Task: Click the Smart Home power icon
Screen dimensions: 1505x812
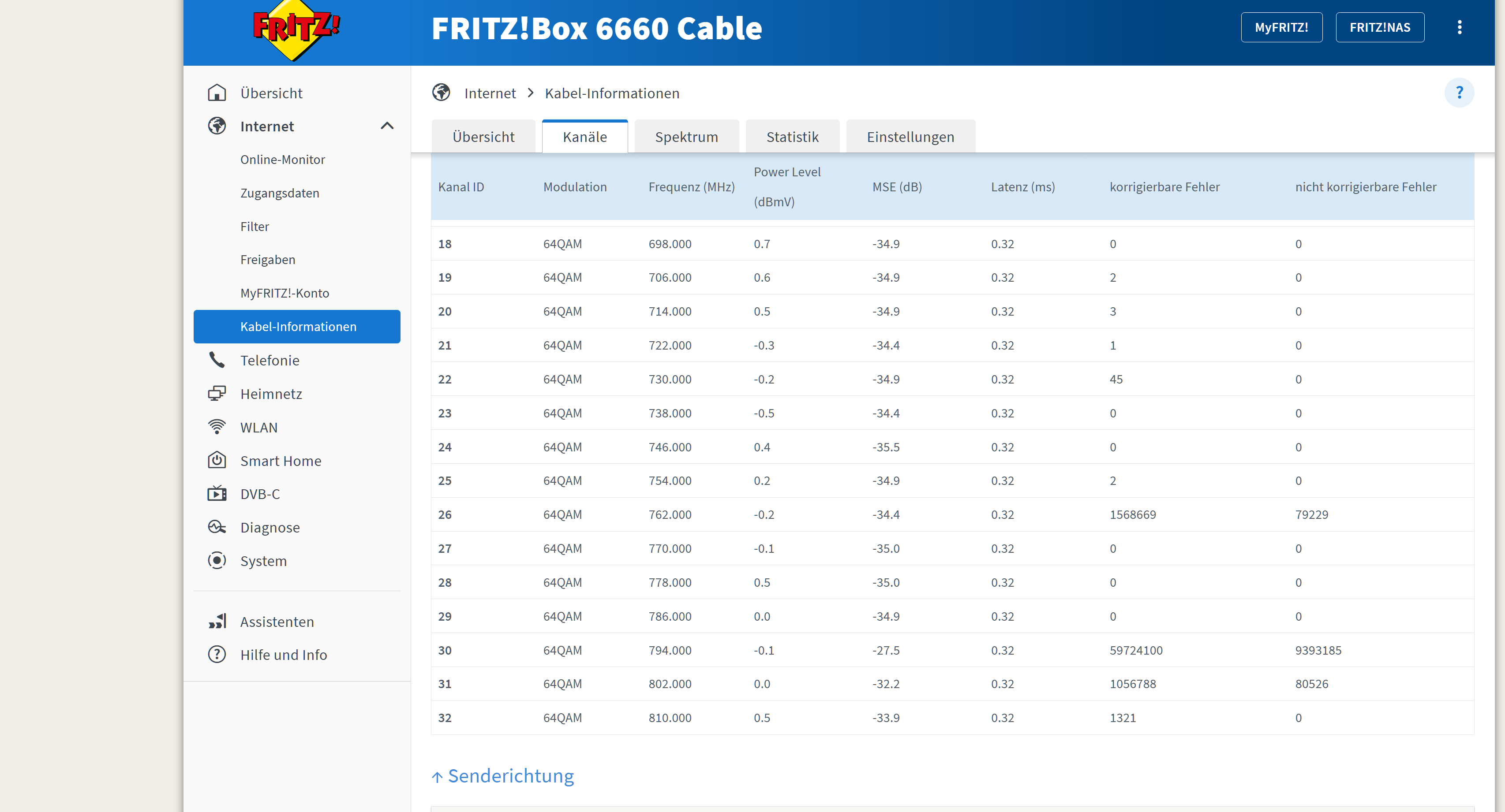Action: tap(217, 461)
